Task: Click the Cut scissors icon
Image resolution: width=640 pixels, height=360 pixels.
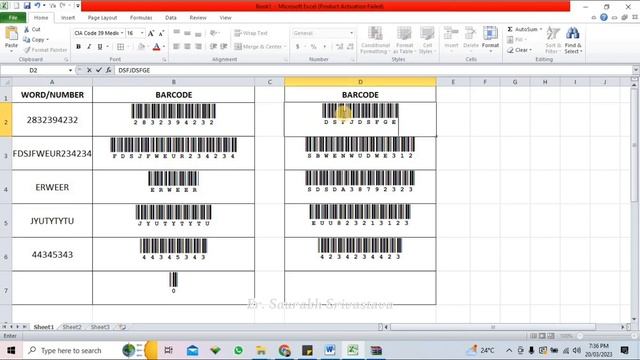Action: coord(27,29)
